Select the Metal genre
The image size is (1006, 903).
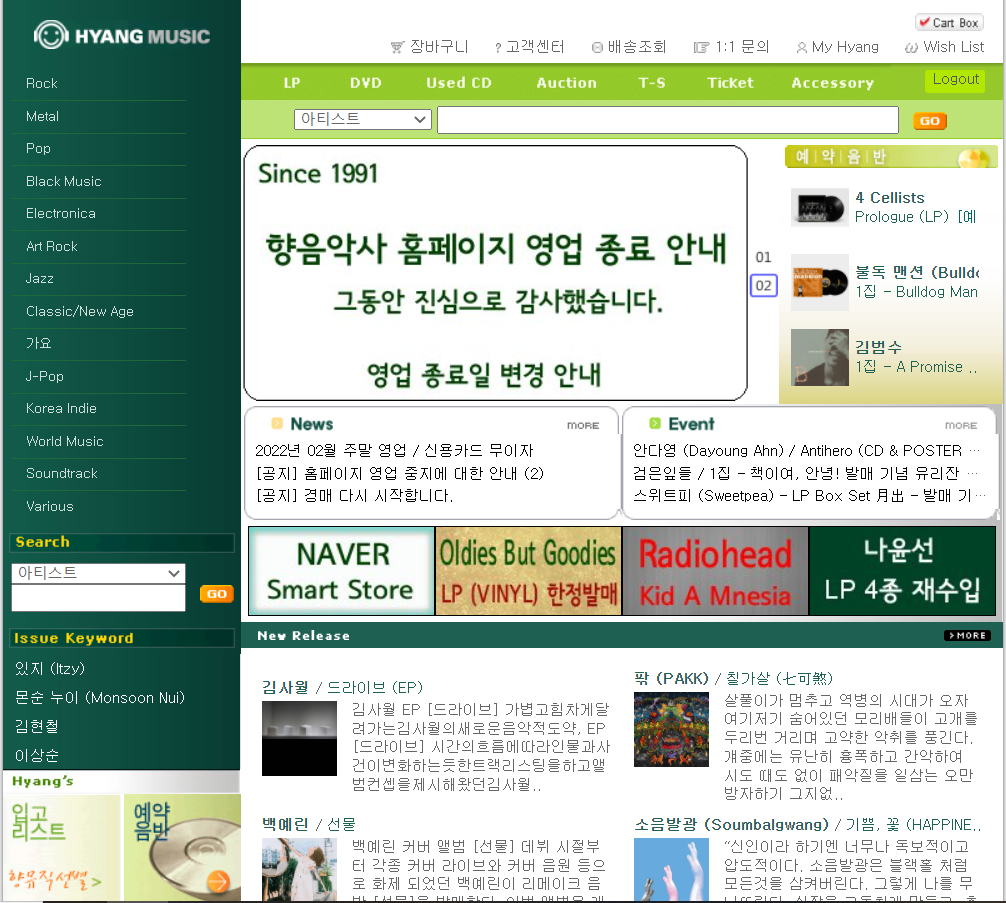[x=42, y=116]
